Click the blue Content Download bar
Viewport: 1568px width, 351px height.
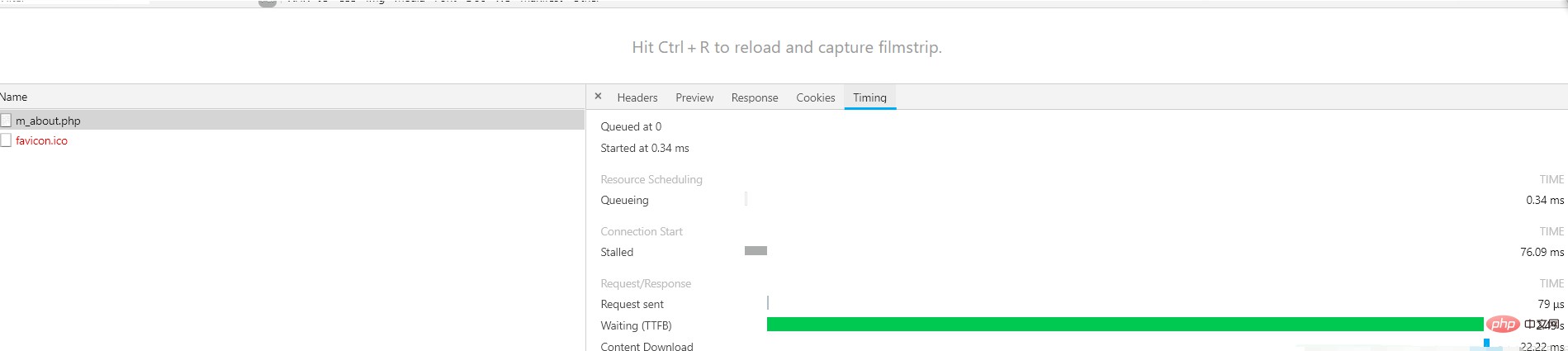1486,343
